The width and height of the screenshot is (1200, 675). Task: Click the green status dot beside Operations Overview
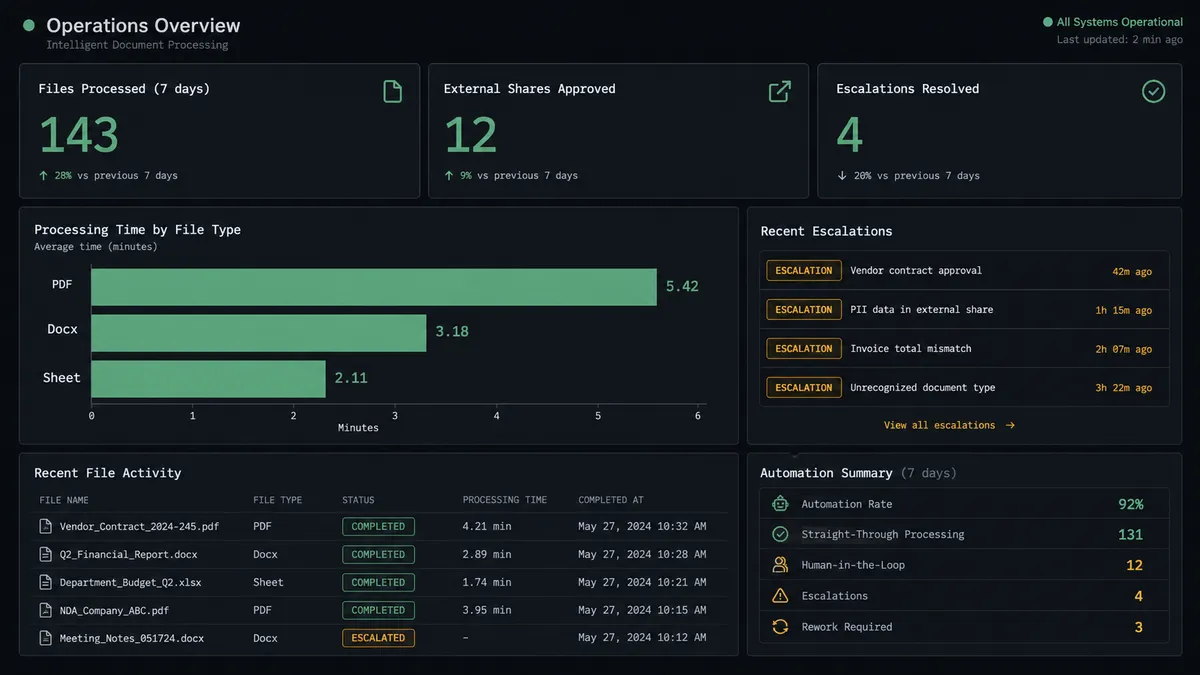point(29,26)
